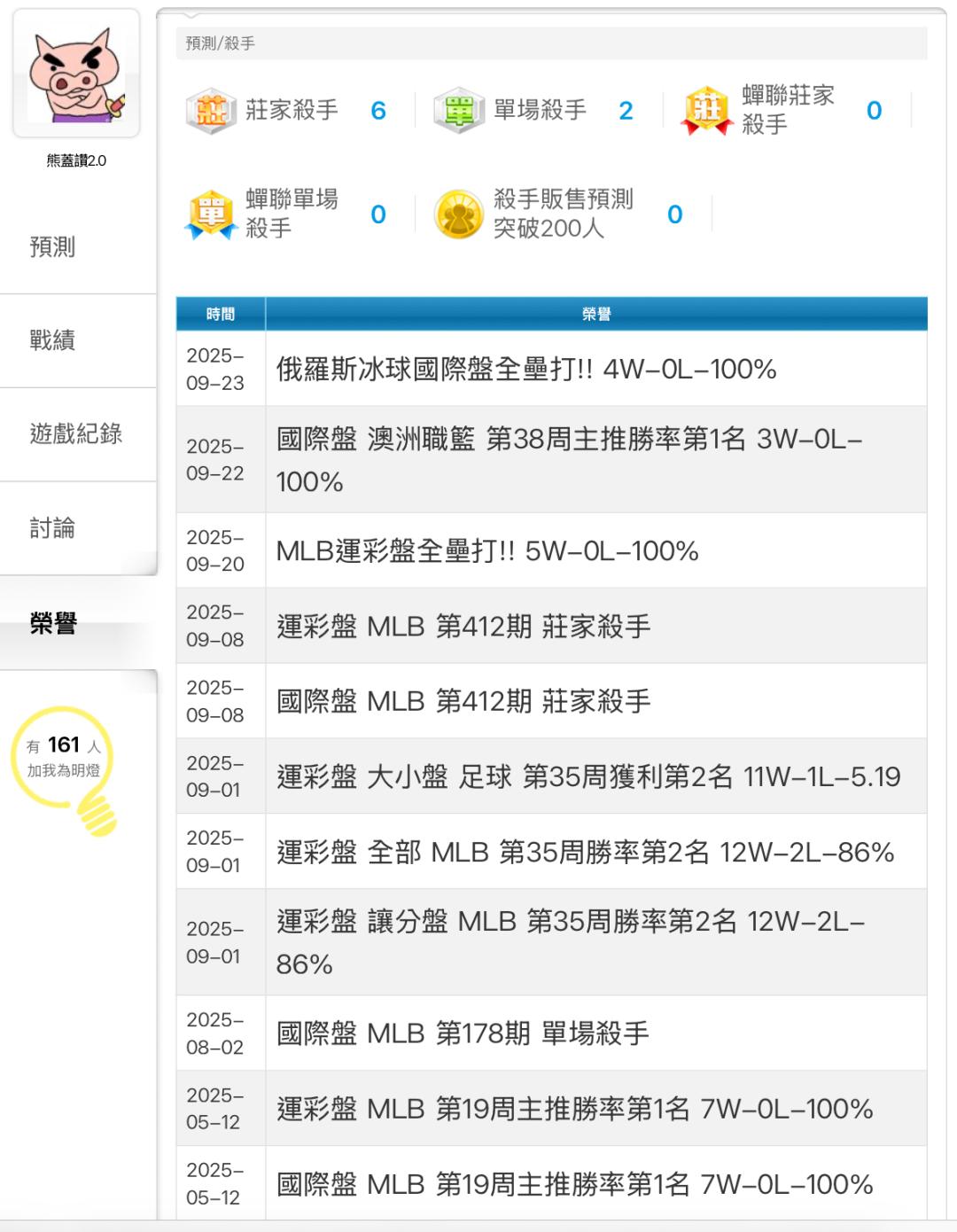Click the 莊家殺手 medal badge icon
The image size is (957, 1232).
211,111
